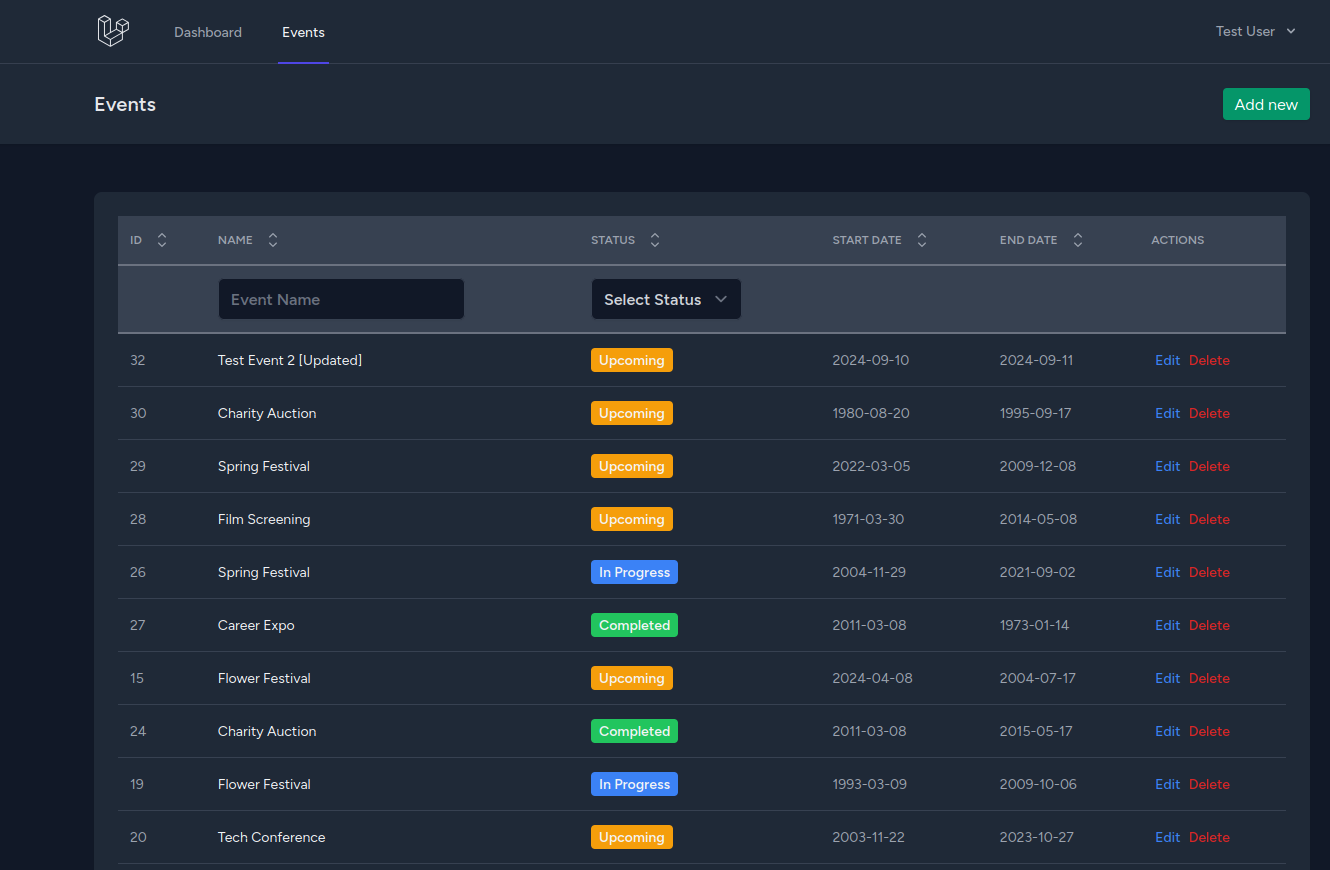Edit event with ID 26
1330x870 pixels.
pyautogui.click(x=1167, y=572)
